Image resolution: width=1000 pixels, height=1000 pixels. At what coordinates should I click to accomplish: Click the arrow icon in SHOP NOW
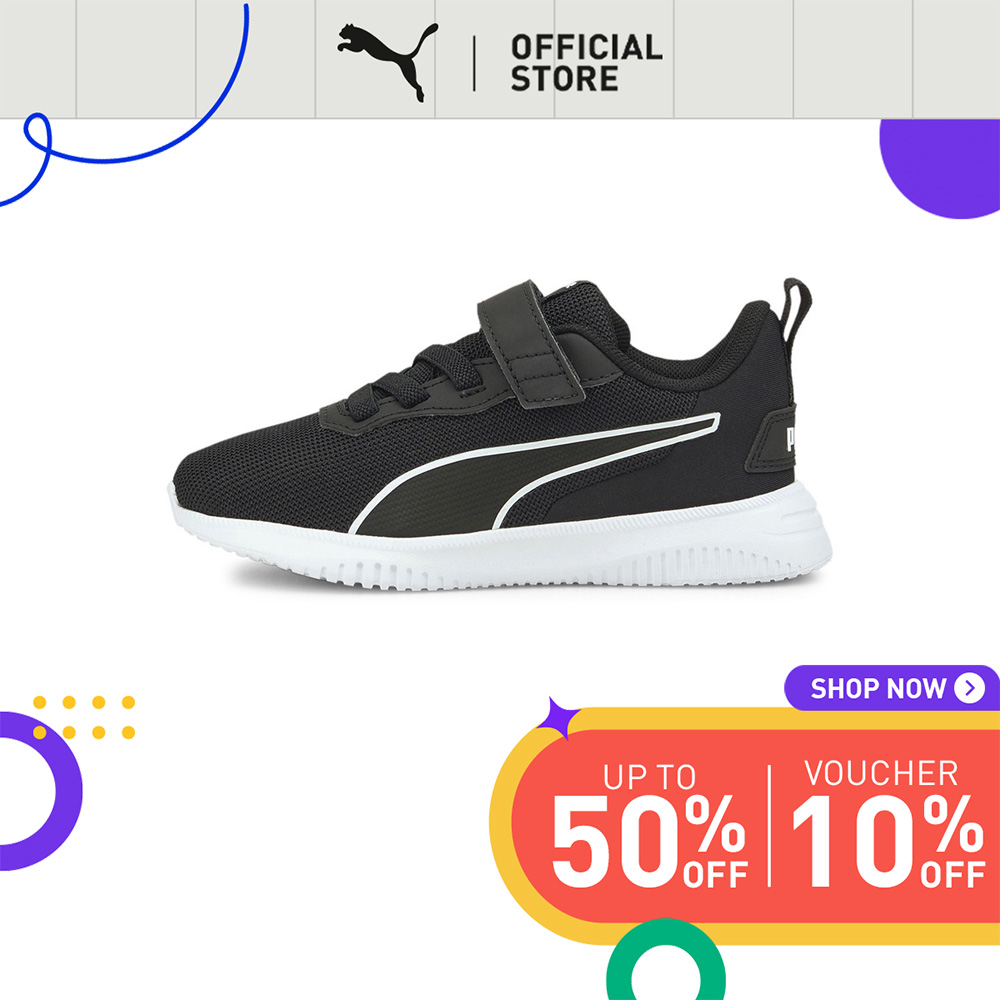(969, 688)
